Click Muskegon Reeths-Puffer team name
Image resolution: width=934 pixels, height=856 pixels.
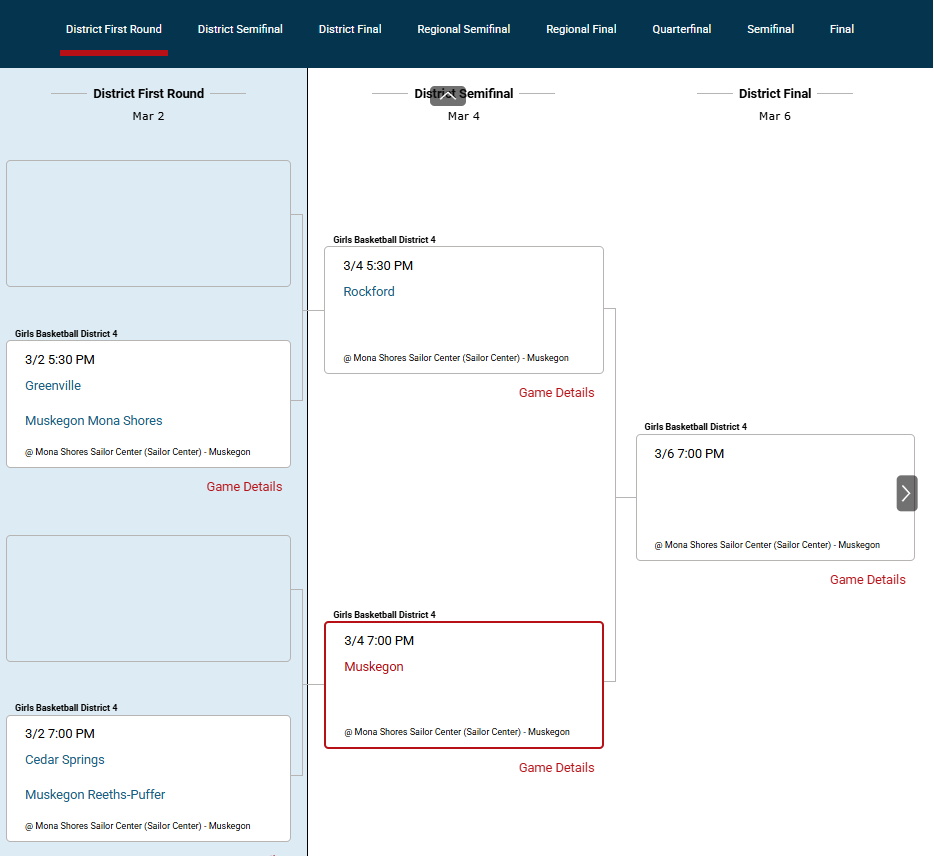point(95,795)
